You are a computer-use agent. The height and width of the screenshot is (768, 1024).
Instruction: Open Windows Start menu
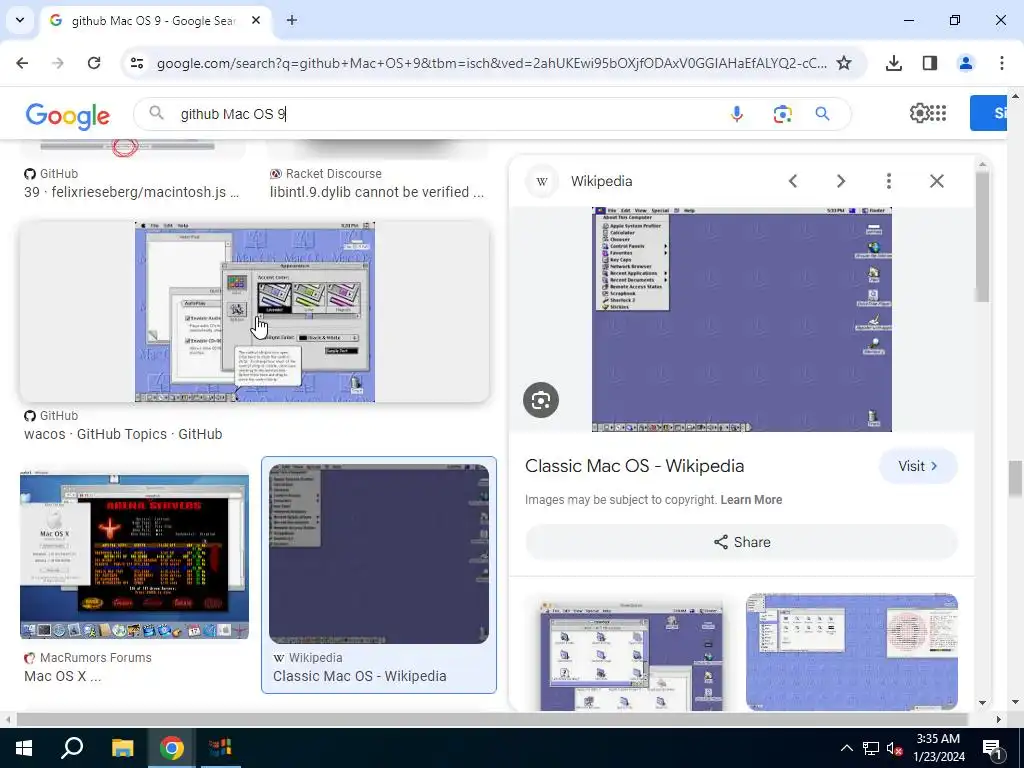[x=24, y=748]
